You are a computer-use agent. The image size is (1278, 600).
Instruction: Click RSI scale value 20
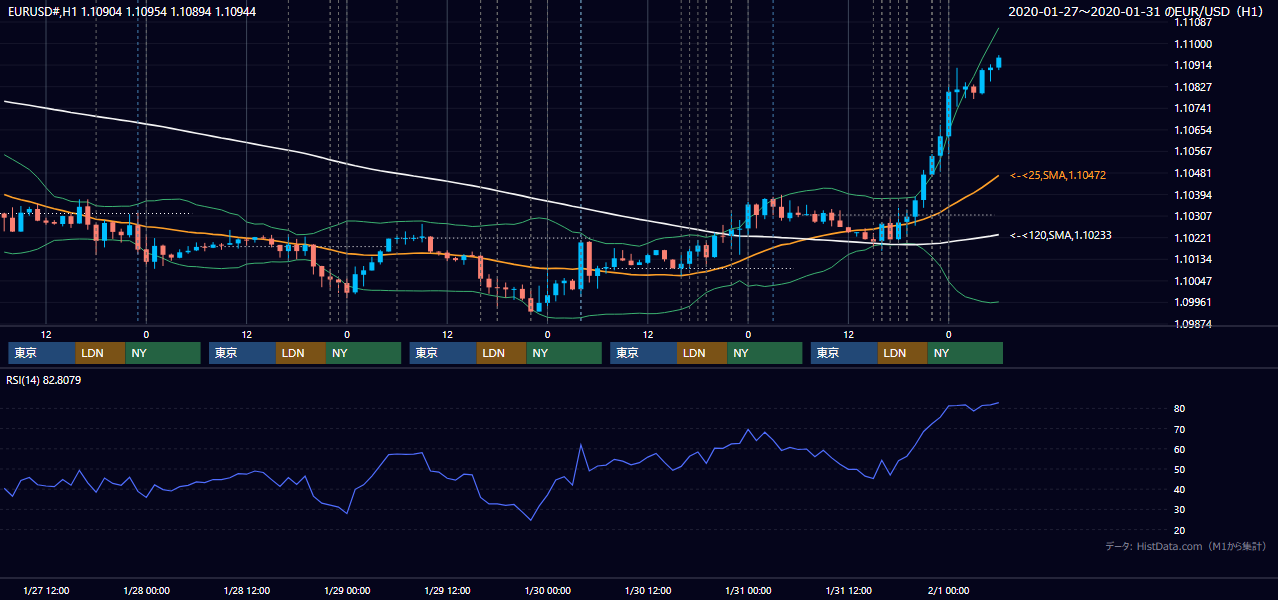tap(1180, 530)
